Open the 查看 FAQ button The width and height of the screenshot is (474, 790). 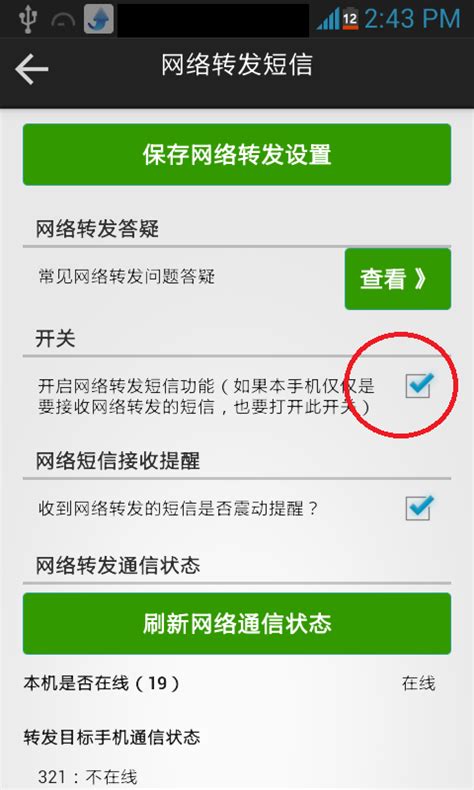pyautogui.click(x=398, y=279)
